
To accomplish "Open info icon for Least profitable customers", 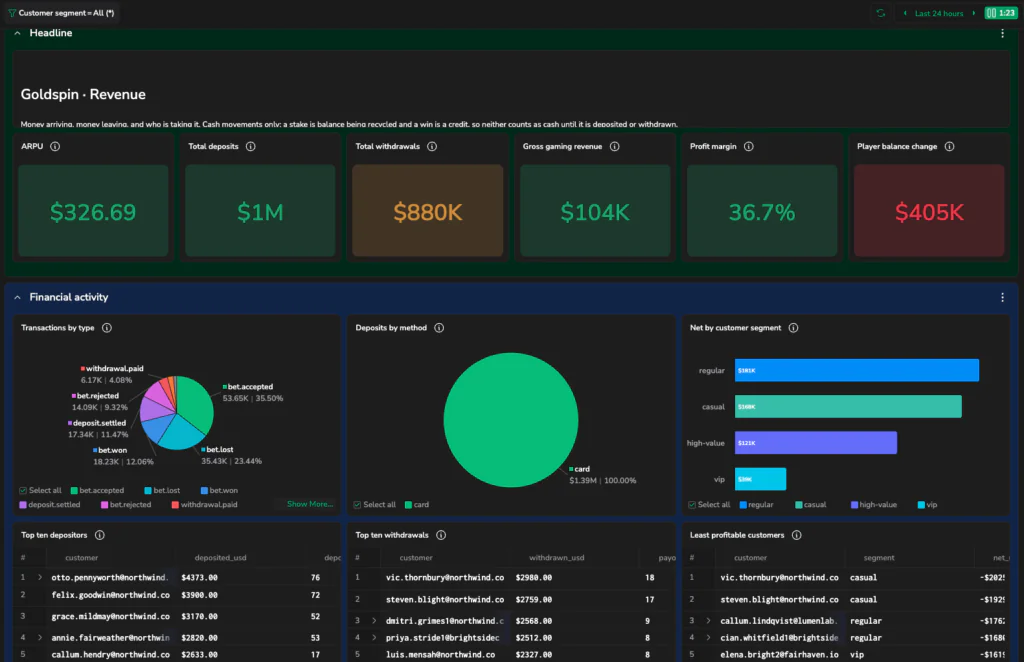I will [796, 535].
